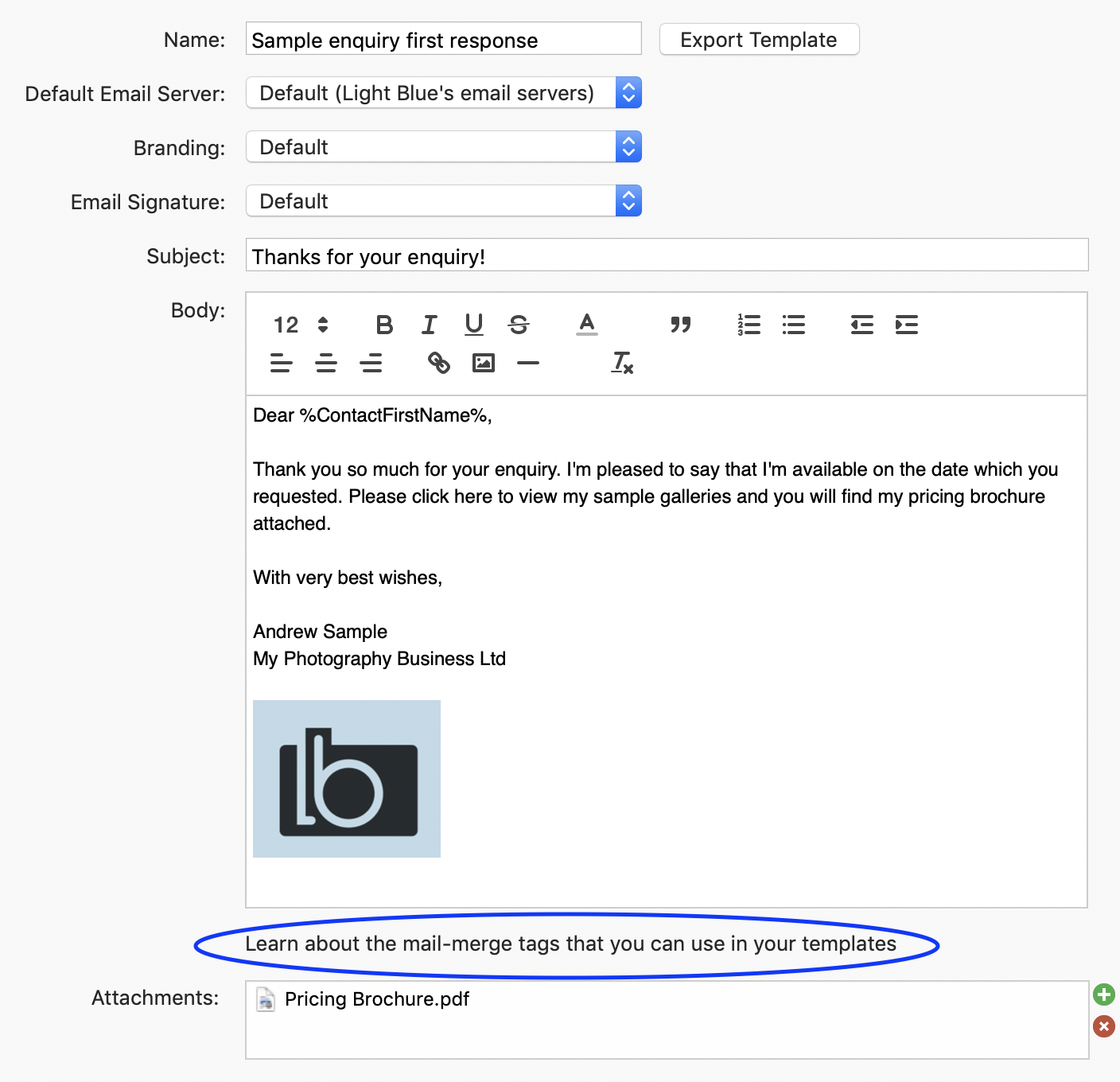The height and width of the screenshot is (1082, 1120).
Task: Open the Email Signature dropdown
Action: [444, 201]
